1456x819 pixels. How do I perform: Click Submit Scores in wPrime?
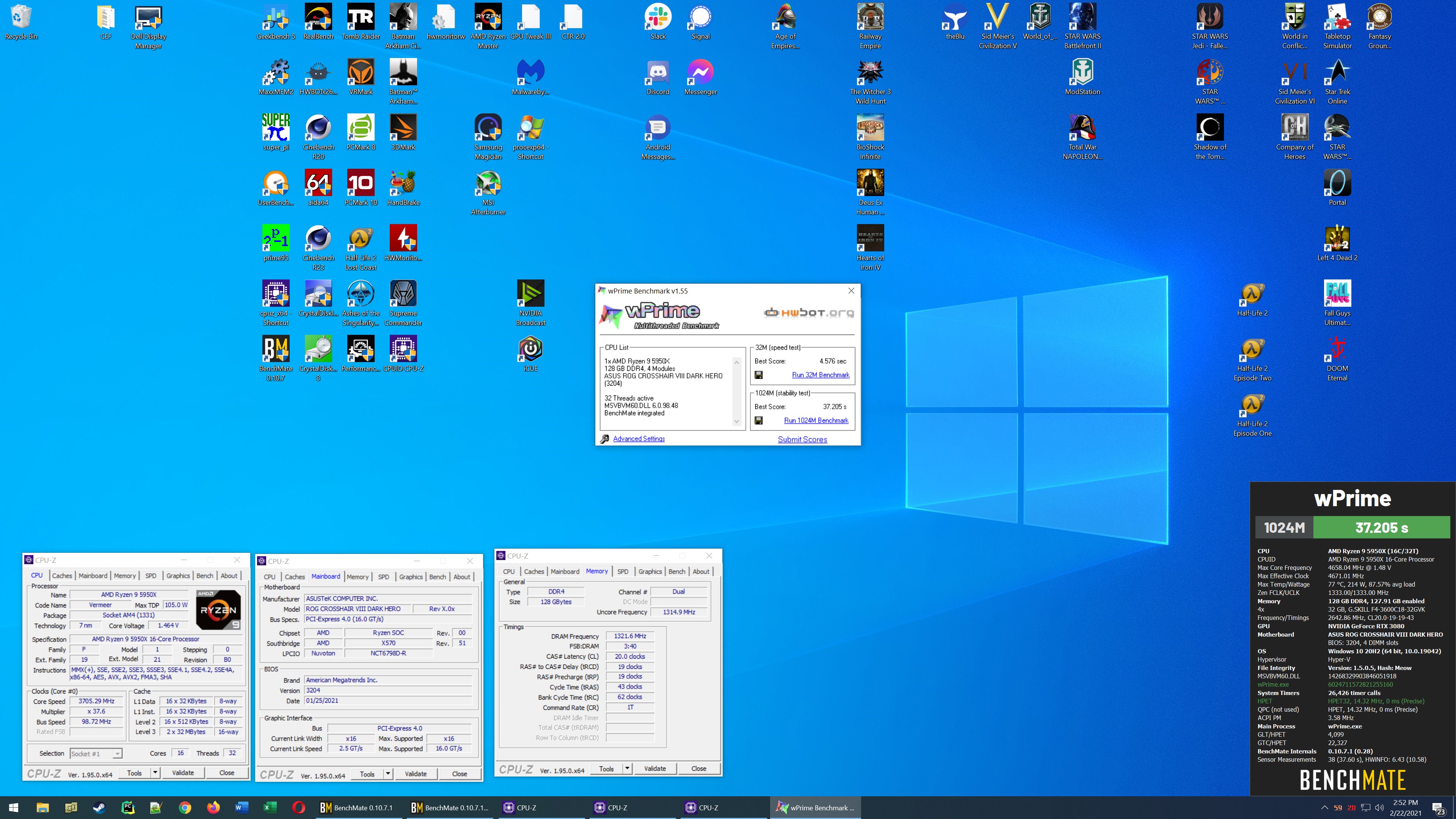(802, 439)
